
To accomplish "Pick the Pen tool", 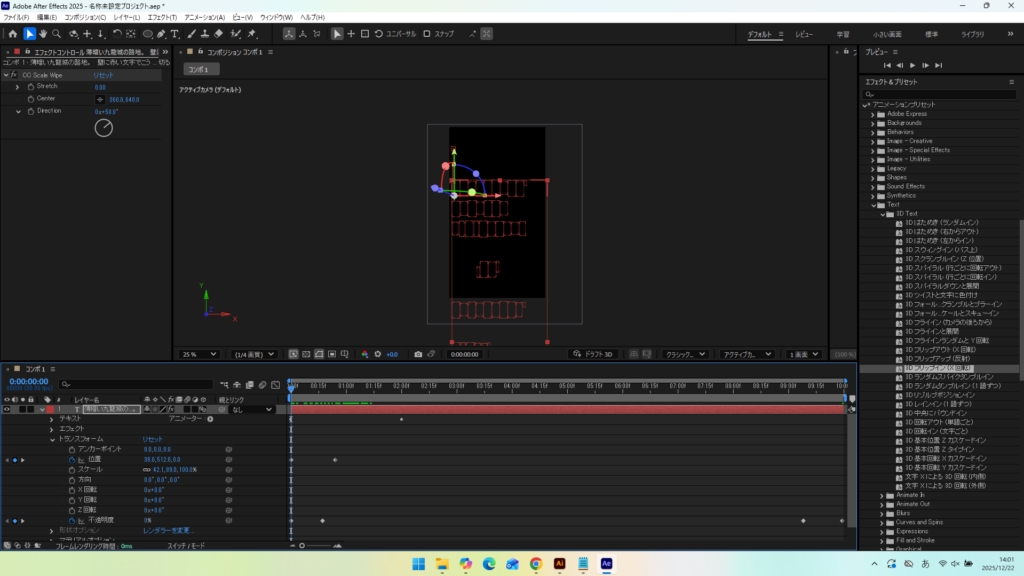I will [162, 34].
